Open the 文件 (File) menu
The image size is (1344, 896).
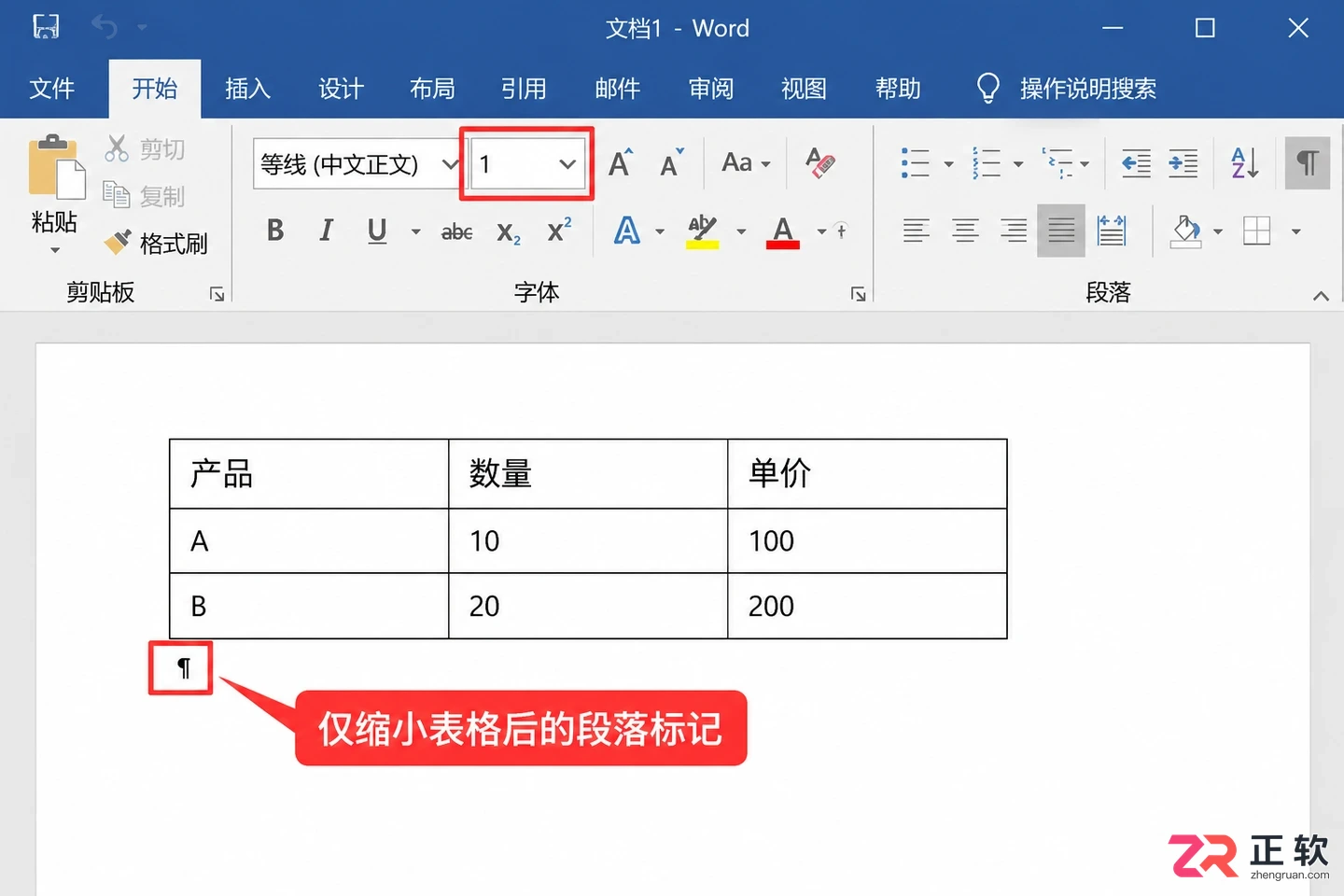point(51,89)
